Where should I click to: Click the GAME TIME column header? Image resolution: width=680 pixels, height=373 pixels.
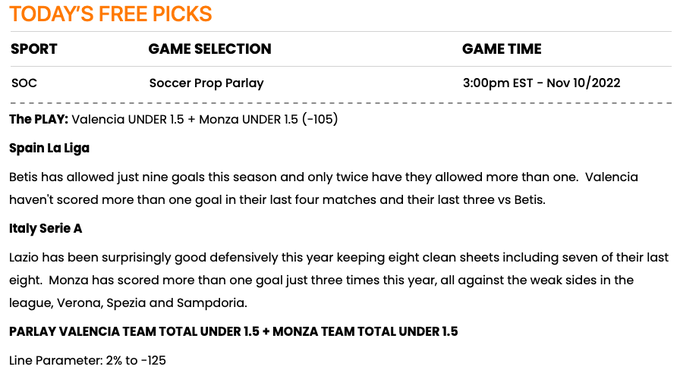[x=502, y=49]
